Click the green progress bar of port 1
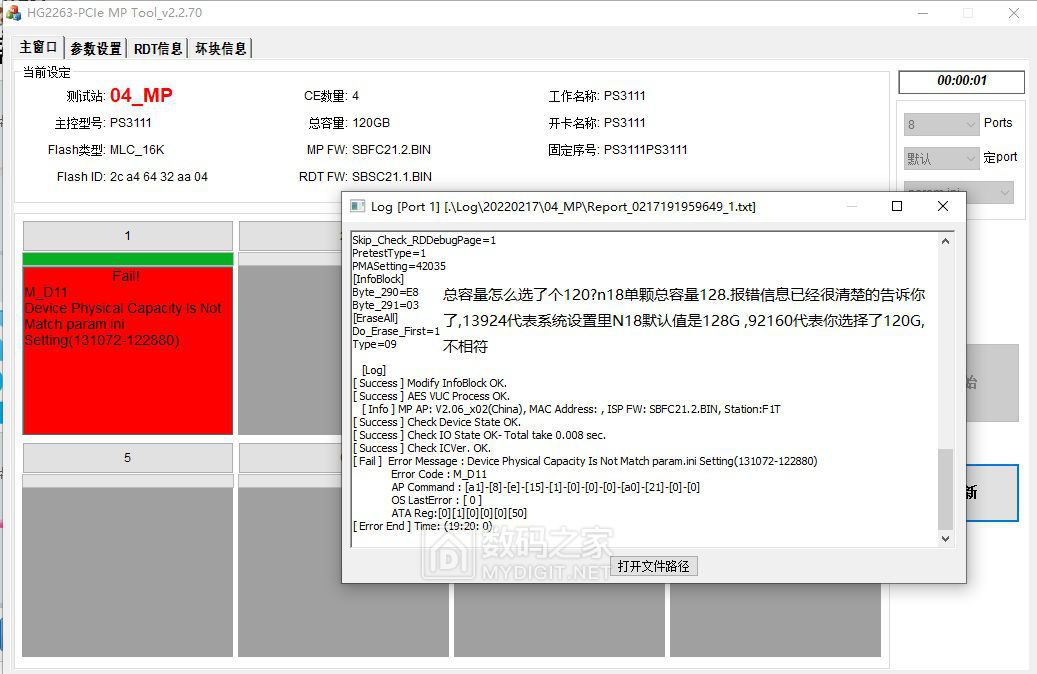This screenshot has width=1037, height=674. (x=128, y=259)
